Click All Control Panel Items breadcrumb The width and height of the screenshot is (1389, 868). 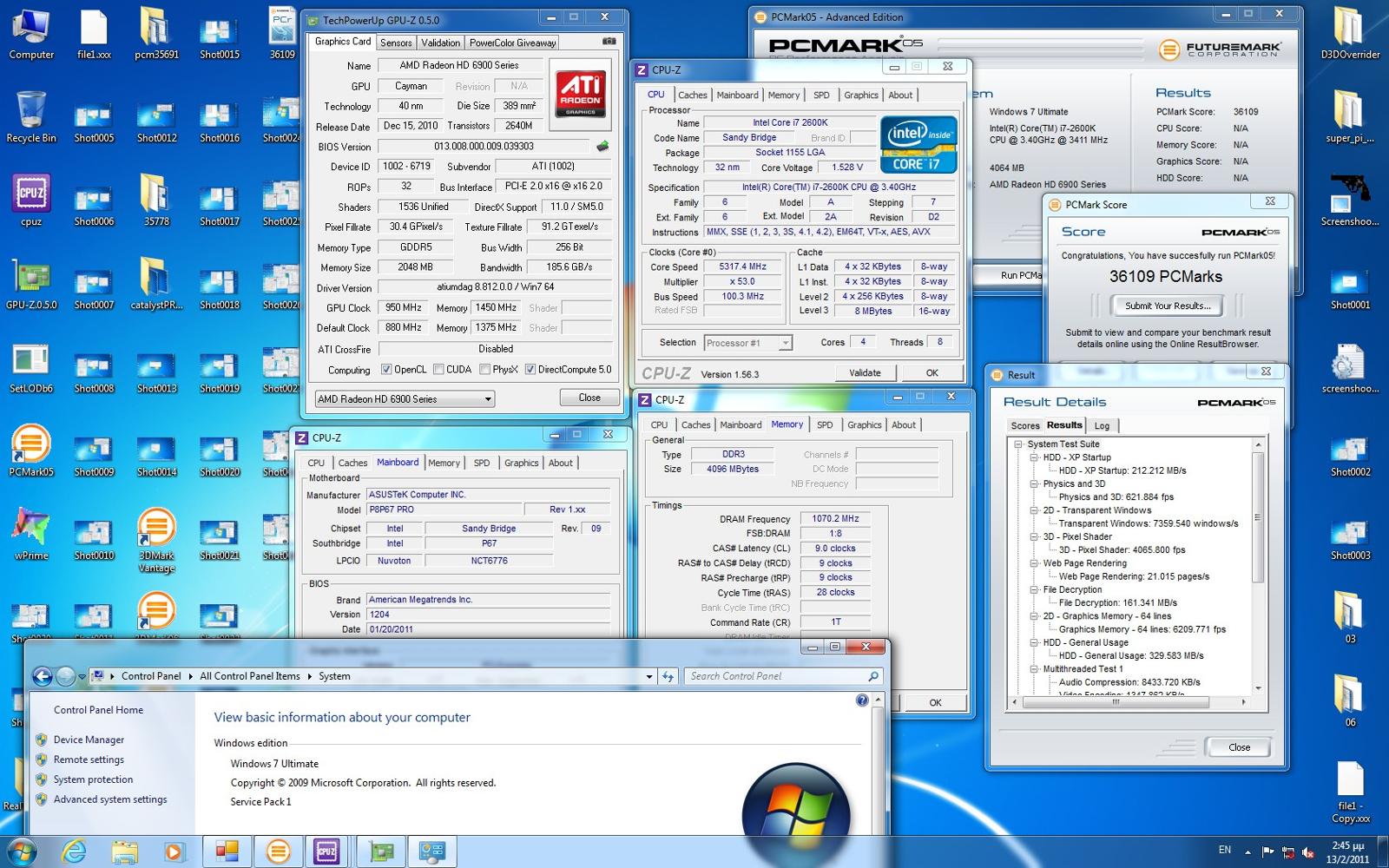click(250, 676)
